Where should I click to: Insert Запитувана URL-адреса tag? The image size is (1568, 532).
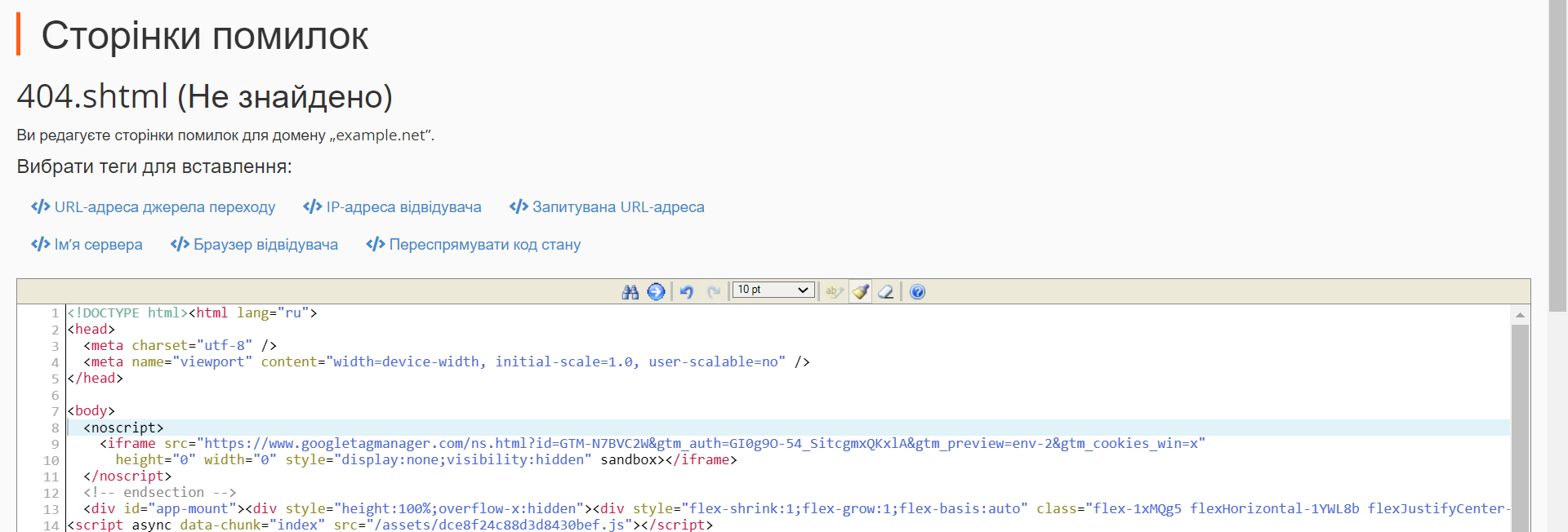click(x=607, y=207)
